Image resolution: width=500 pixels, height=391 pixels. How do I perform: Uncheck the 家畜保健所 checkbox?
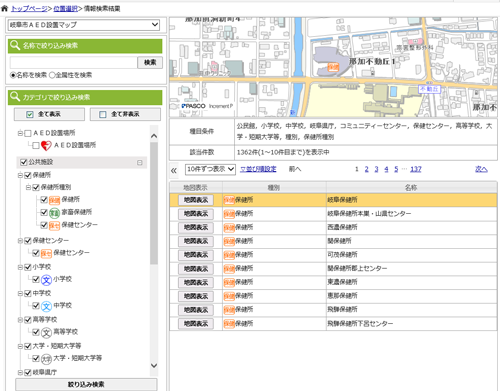click(44, 212)
